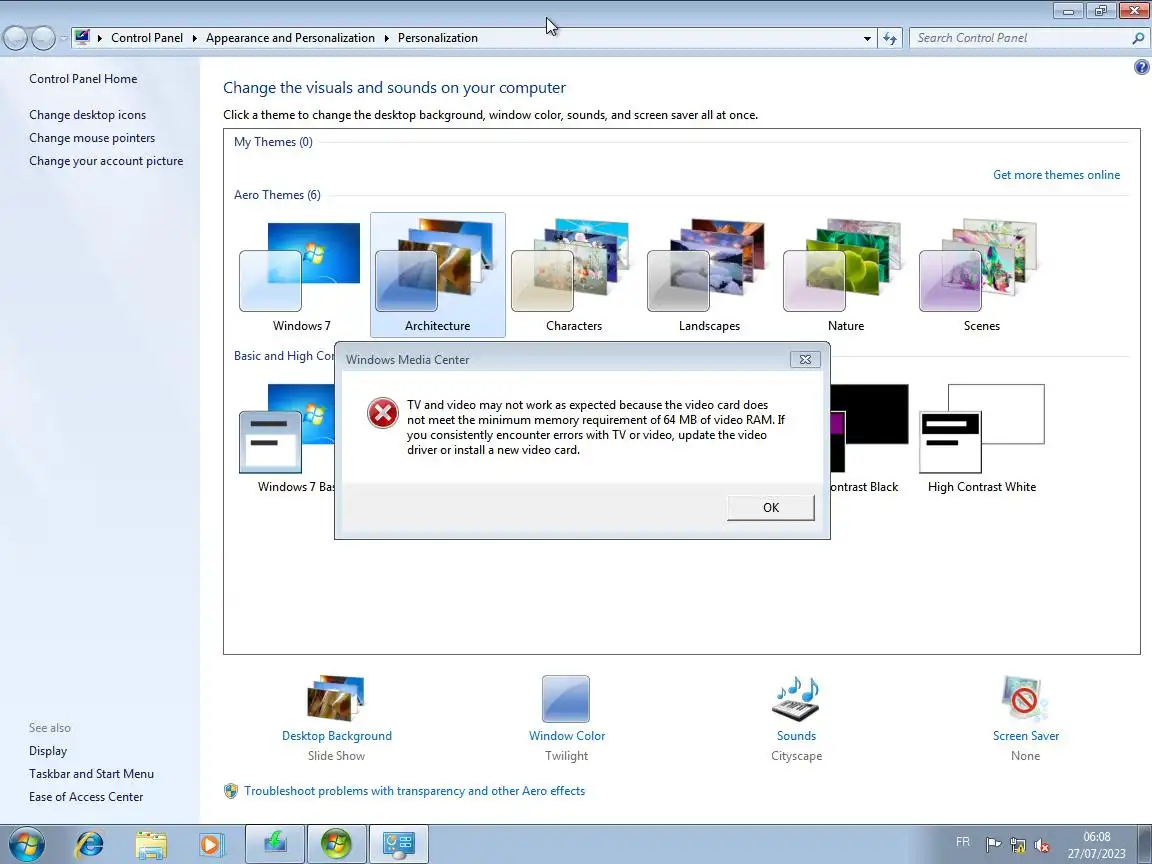Click the green arrow taskbar application
This screenshot has width=1152, height=864.
[x=275, y=844]
